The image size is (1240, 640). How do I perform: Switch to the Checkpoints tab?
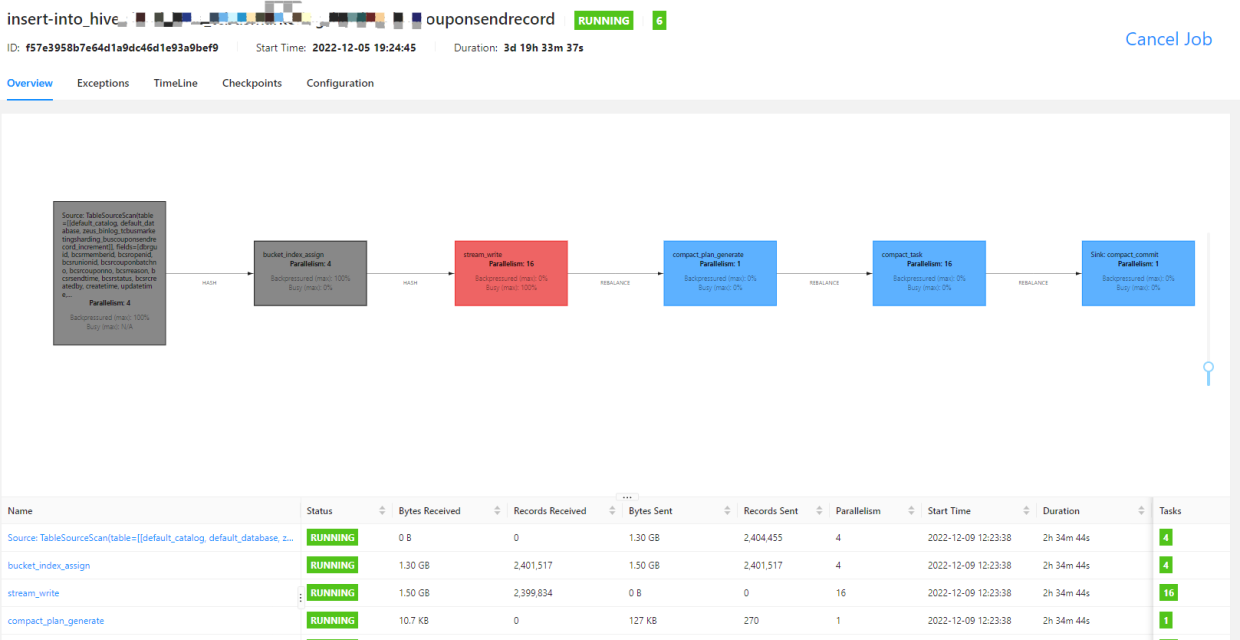(252, 83)
